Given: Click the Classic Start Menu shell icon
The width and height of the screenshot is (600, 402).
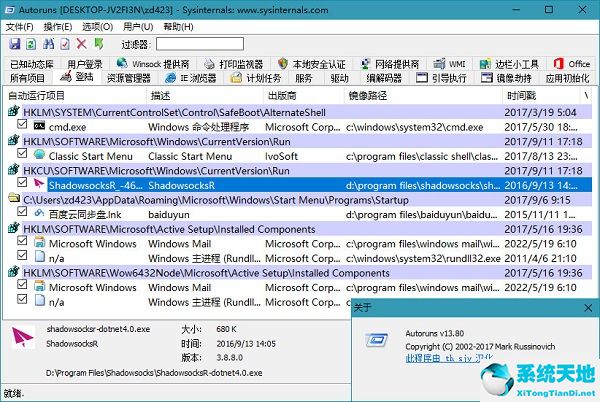Looking at the screenshot, I should point(39,155).
